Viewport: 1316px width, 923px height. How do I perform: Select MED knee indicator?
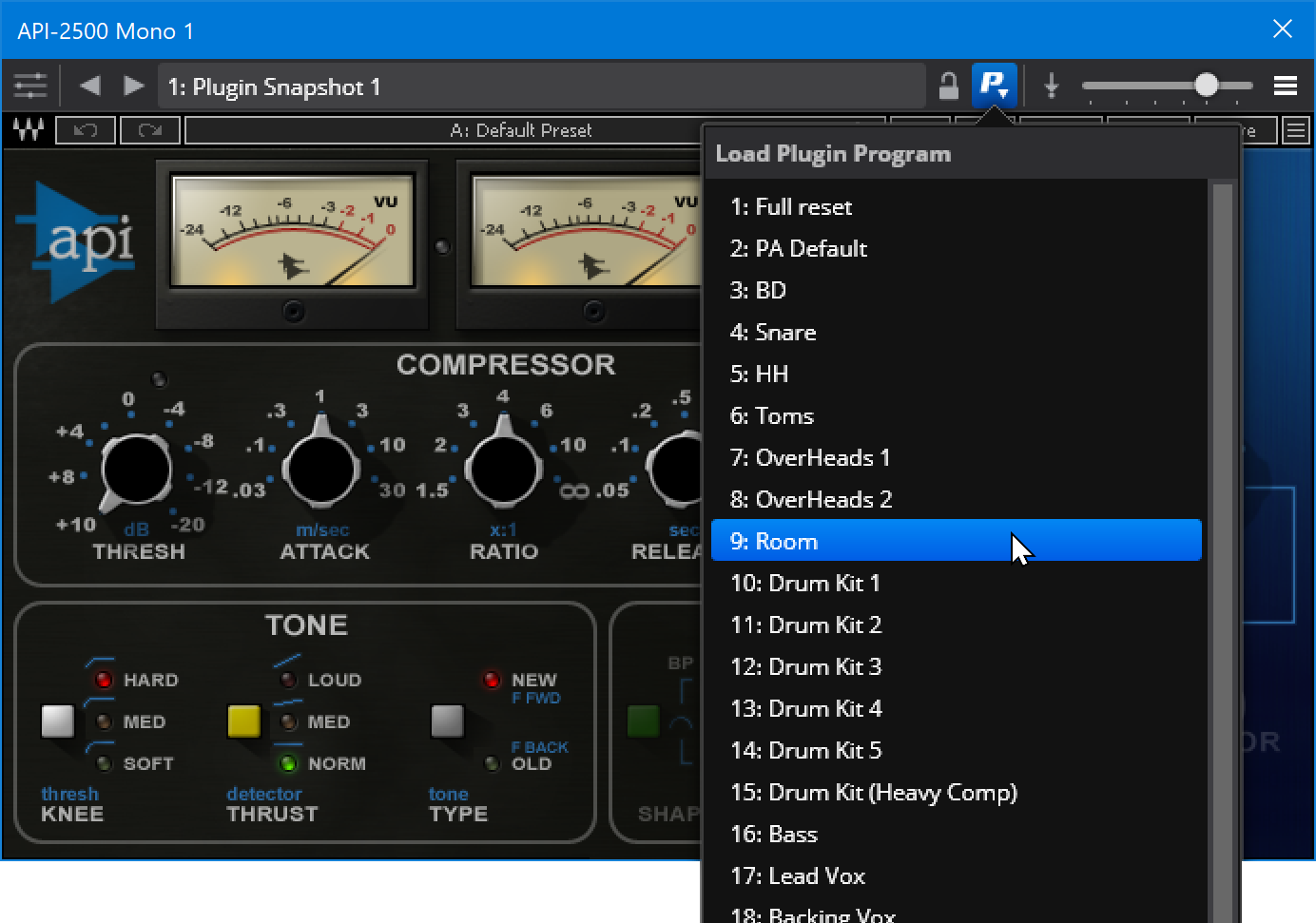pos(104,721)
